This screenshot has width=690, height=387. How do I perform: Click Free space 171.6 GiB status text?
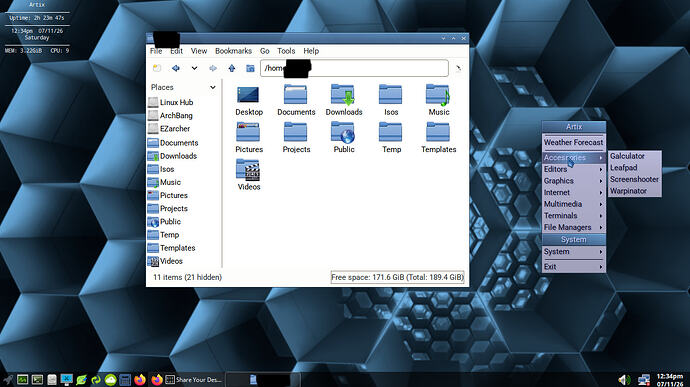tap(397, 277)
